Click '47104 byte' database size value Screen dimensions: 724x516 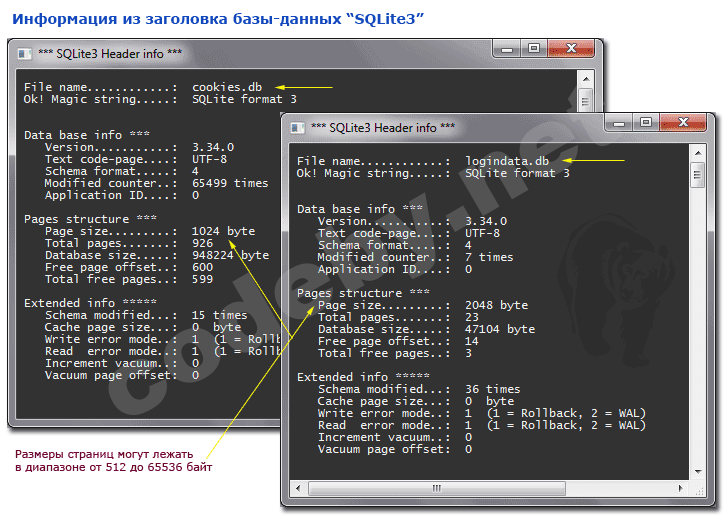[500, 329]
